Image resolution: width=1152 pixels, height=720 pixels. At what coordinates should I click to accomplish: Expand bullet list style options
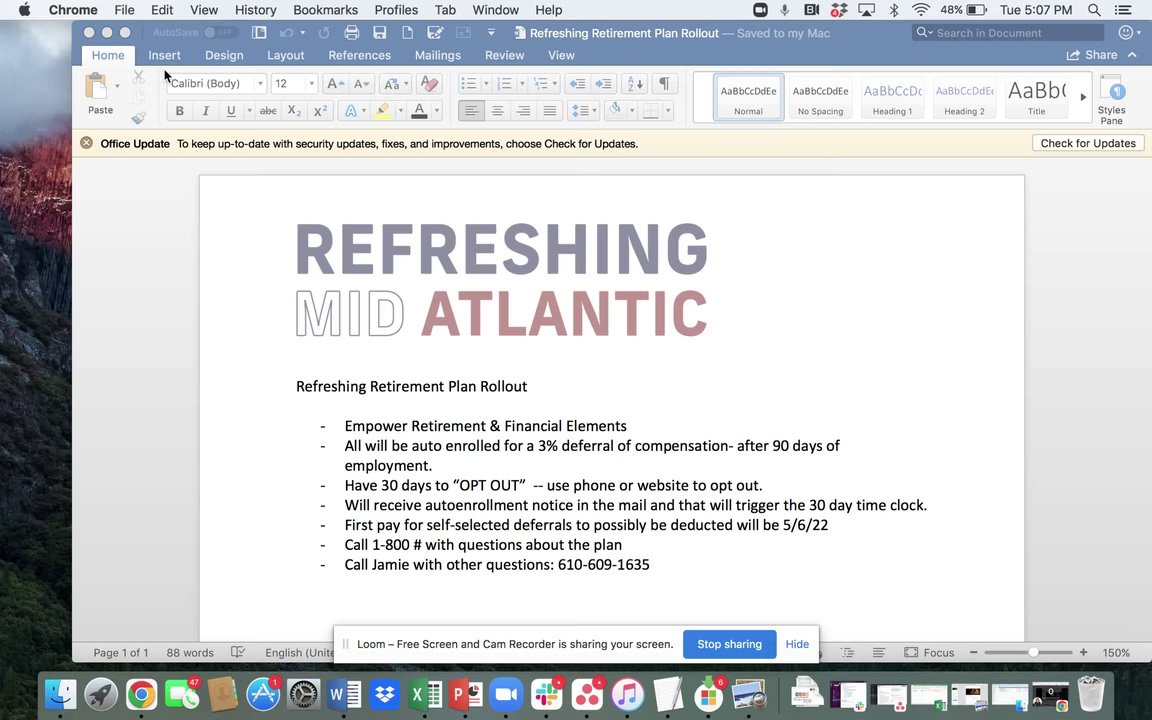(486, 84)
